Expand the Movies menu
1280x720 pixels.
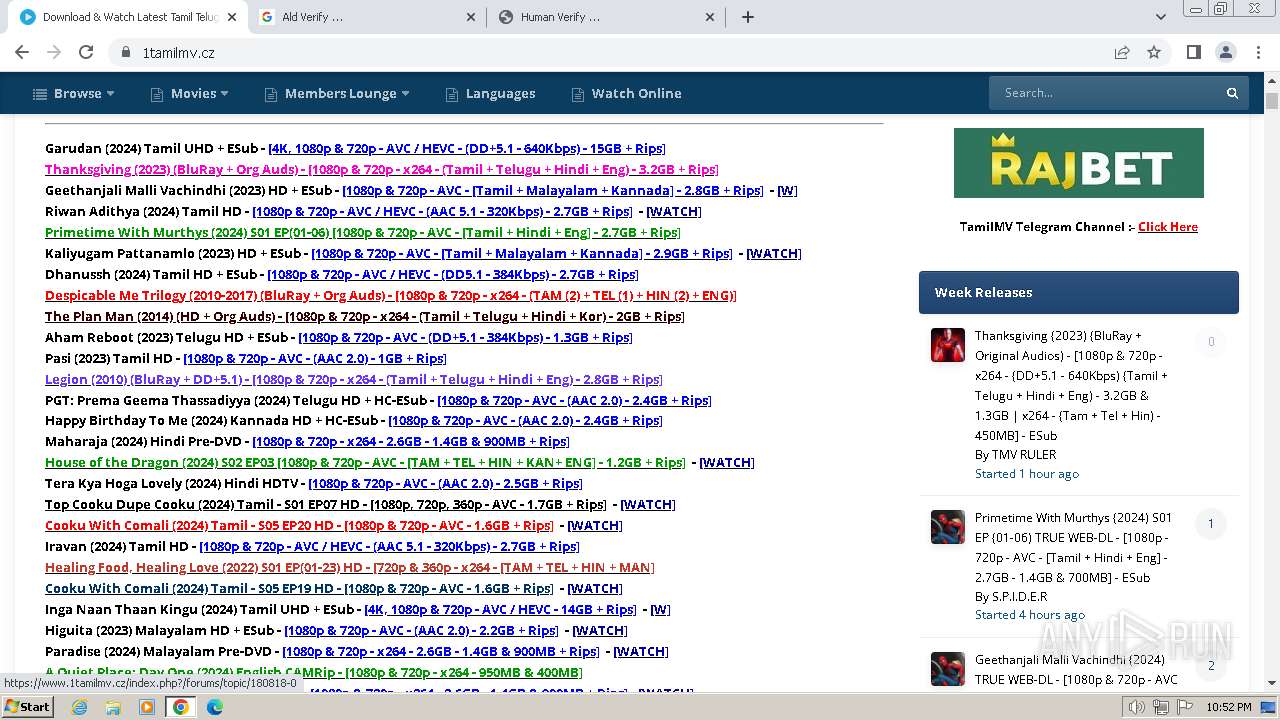tap(190, 93)
